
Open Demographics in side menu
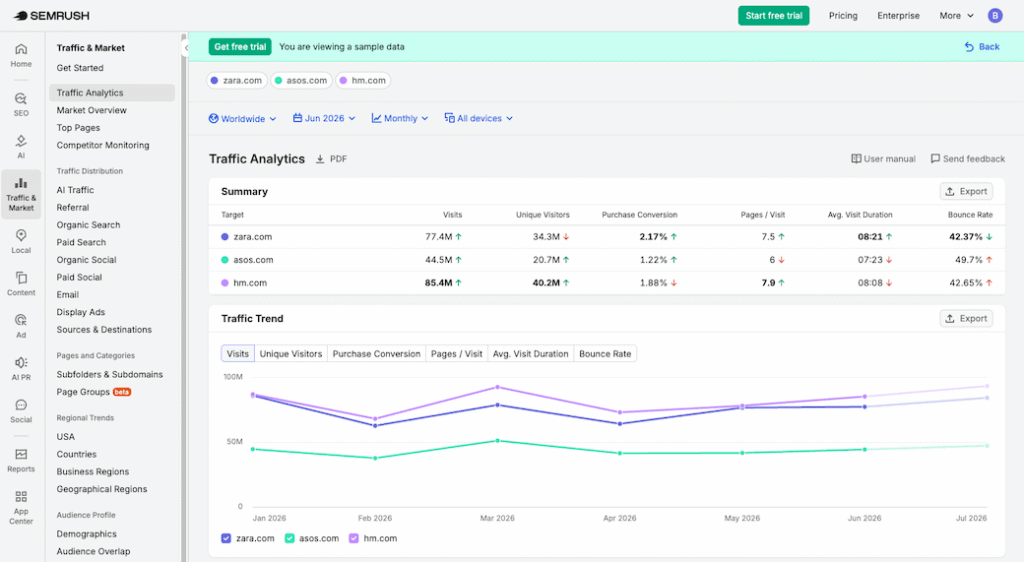click(x=86, y=534)
